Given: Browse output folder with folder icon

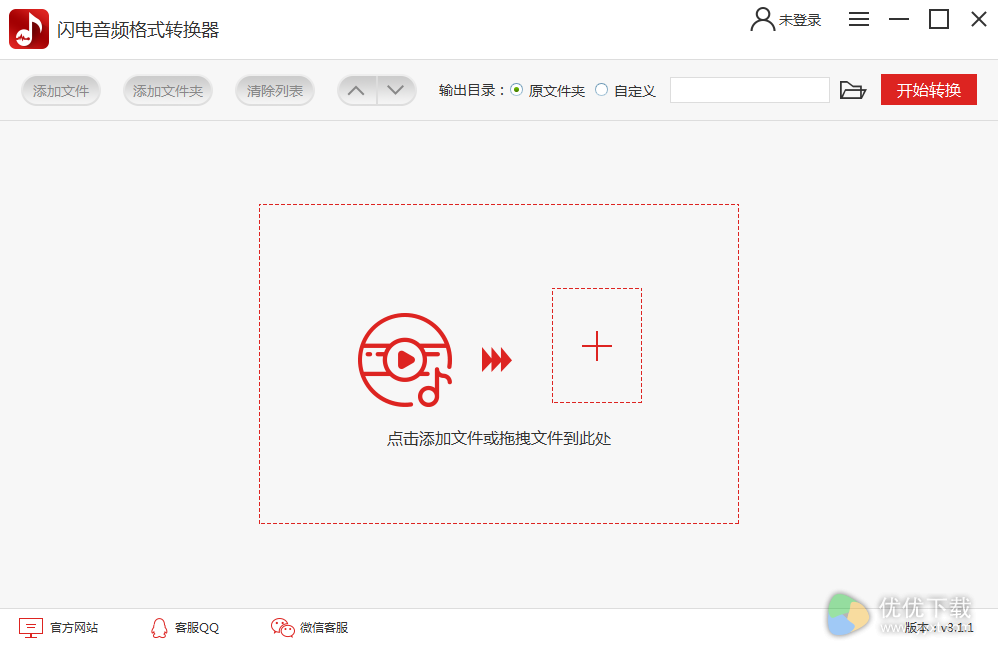Looking at the screenshot, I should point(853,90).
